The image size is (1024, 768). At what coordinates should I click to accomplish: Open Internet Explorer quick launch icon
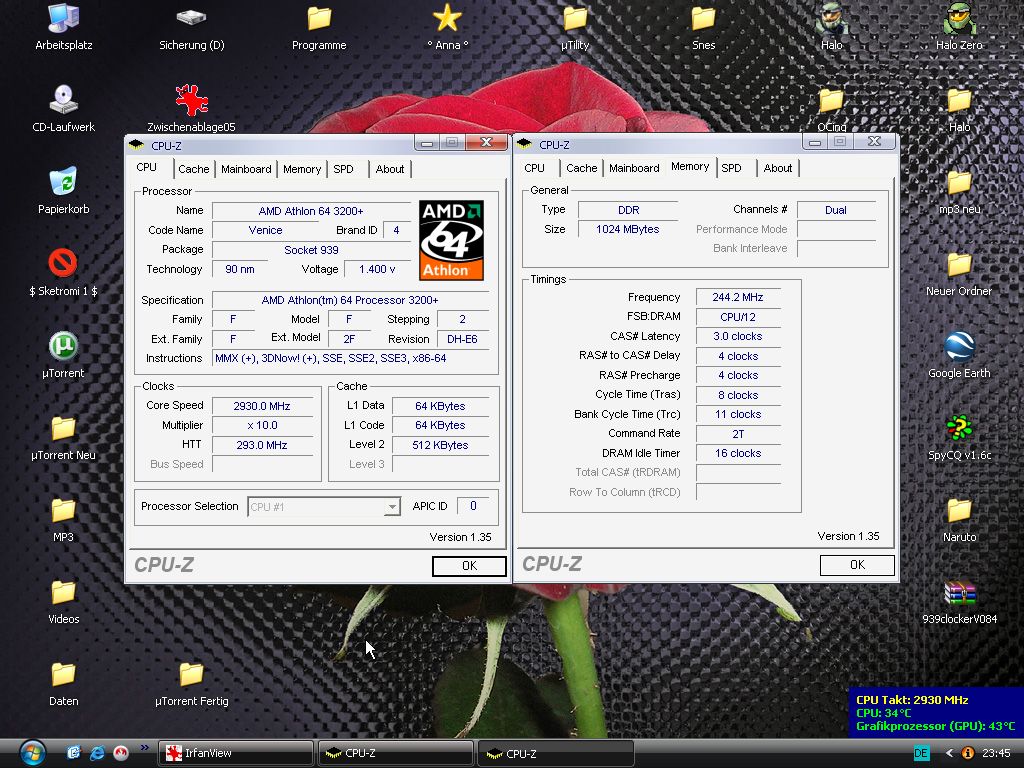(97, 753)
